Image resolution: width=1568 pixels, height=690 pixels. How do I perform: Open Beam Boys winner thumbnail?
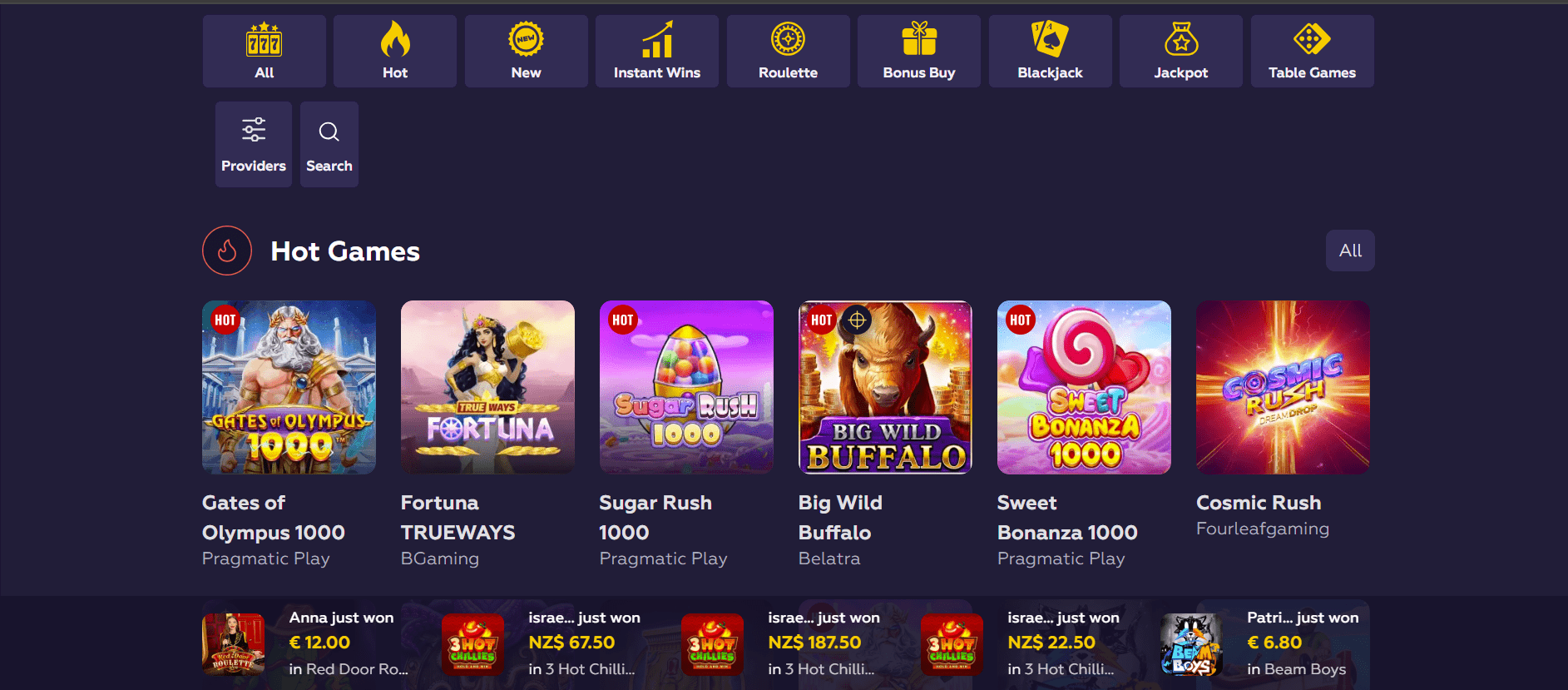pos(1190,645)
